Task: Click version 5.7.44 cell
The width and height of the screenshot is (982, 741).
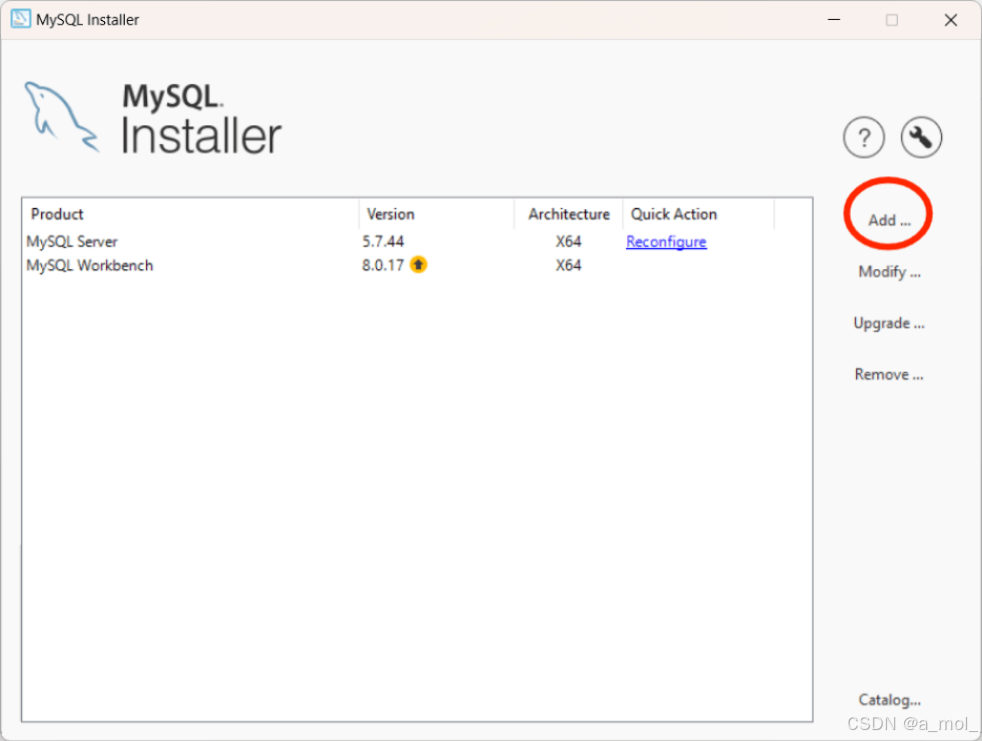Action: [x=383, y=242]
